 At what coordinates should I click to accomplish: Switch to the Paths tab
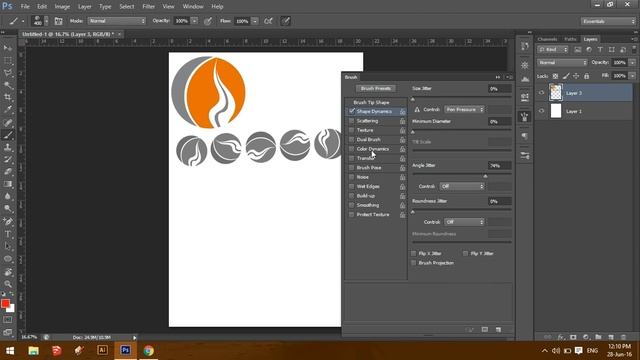coord(570,39)
